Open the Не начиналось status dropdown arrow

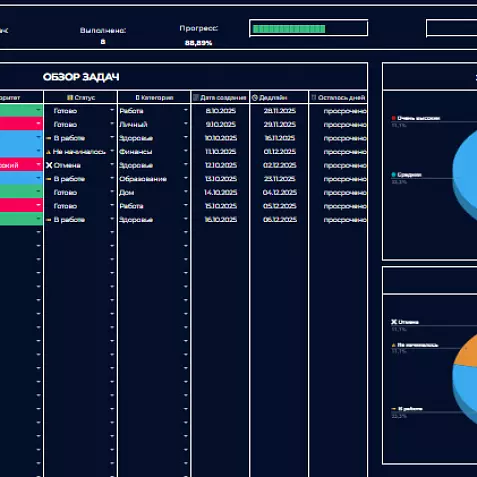[112, 151]
